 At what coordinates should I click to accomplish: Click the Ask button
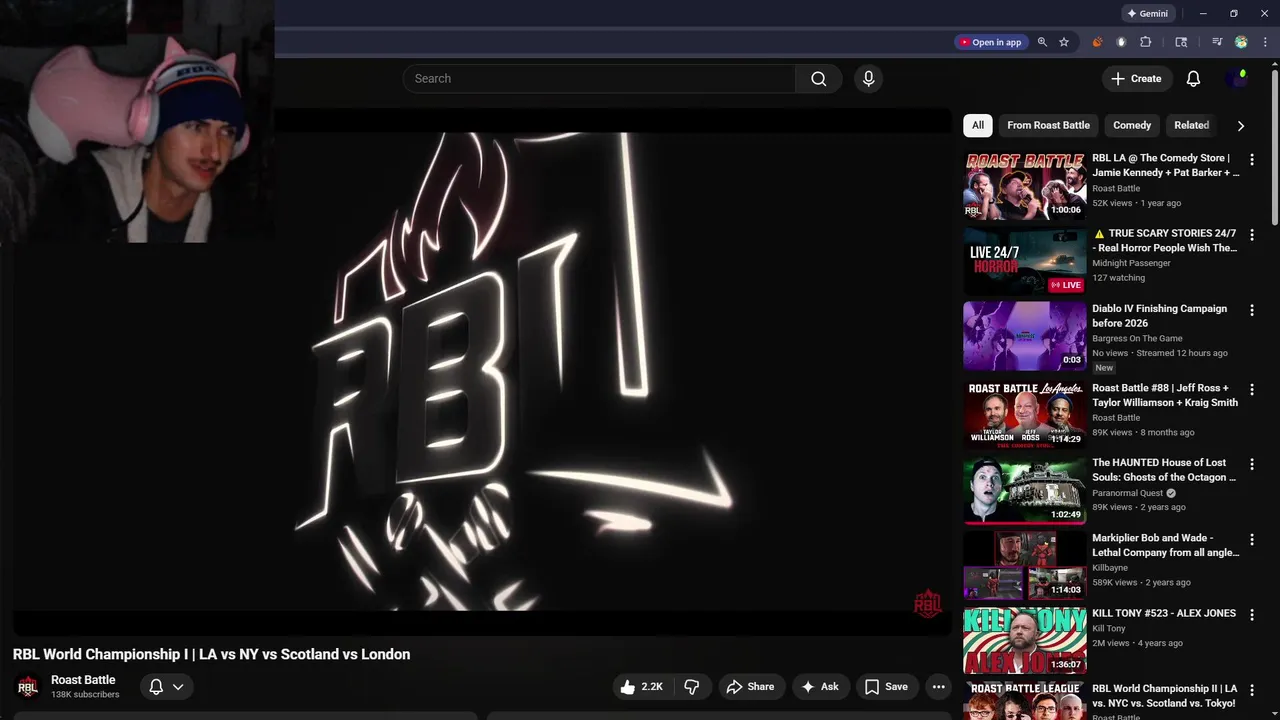[x=820, y=686]
